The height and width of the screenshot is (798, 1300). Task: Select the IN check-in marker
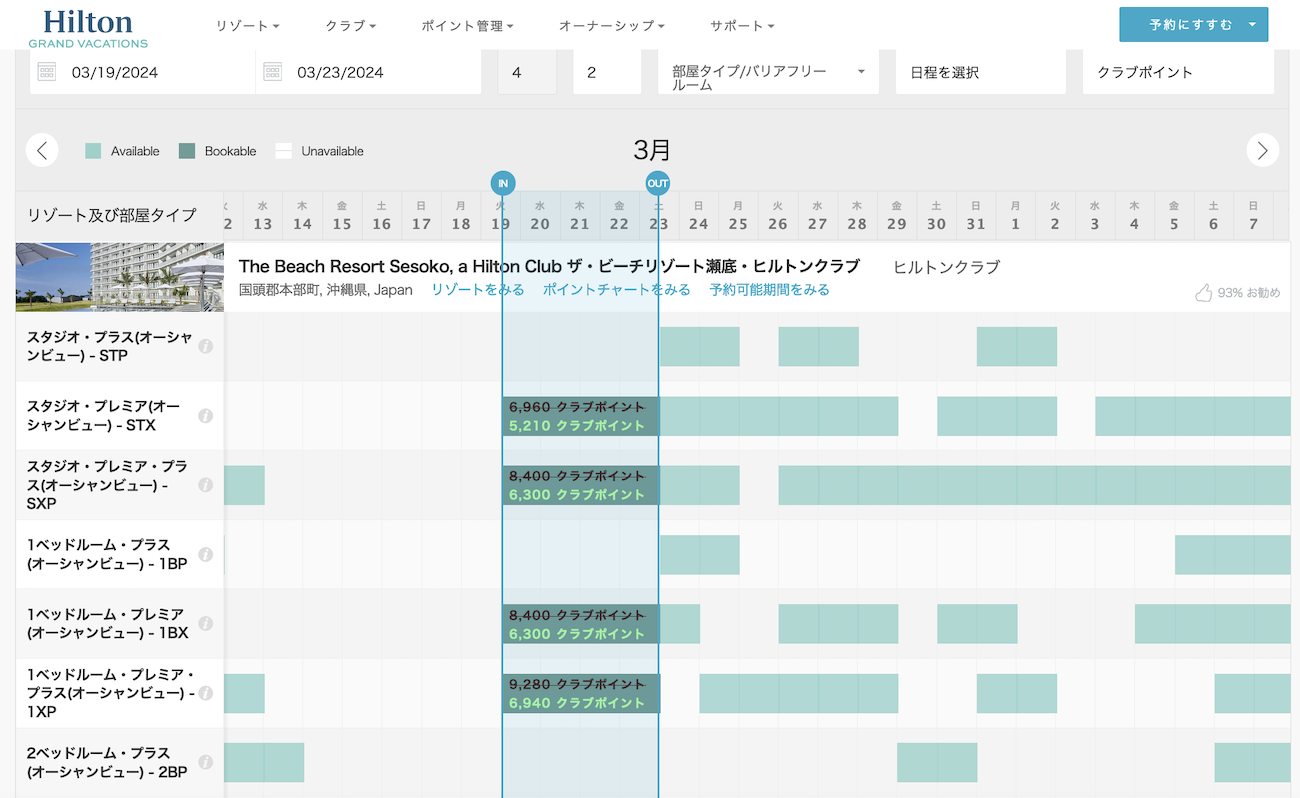click(503, 183)
